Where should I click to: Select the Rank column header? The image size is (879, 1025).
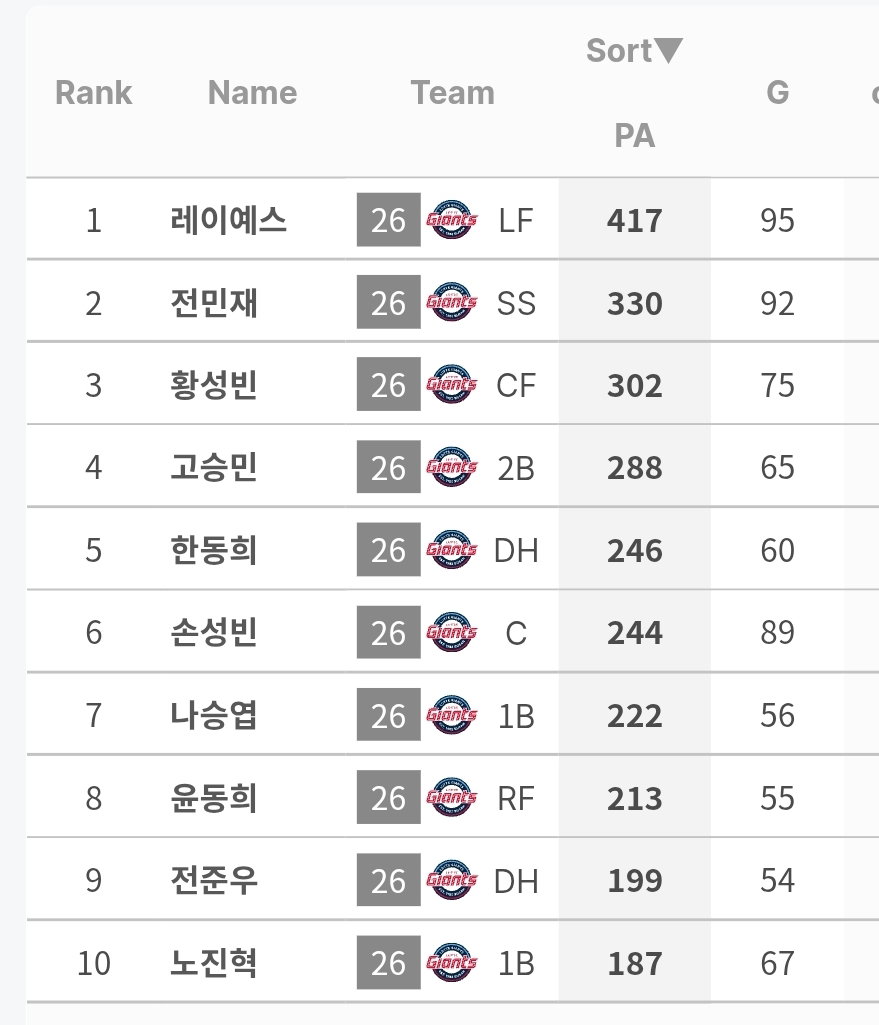pos(93,92)
